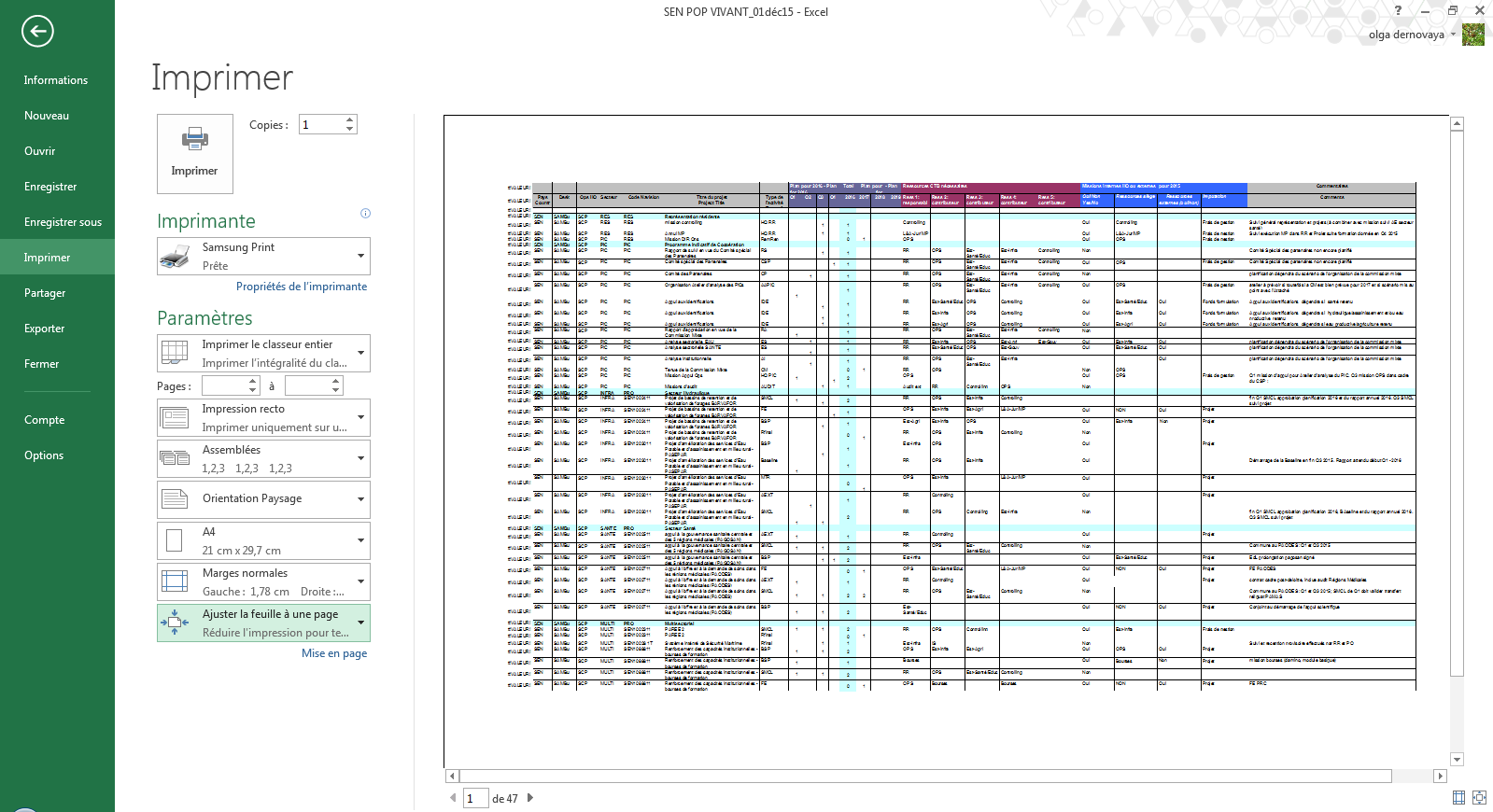This screenshot has height=812, width=1493.
Task: Open the Propriétés de l'imprimante link
Action: (301, 287)
